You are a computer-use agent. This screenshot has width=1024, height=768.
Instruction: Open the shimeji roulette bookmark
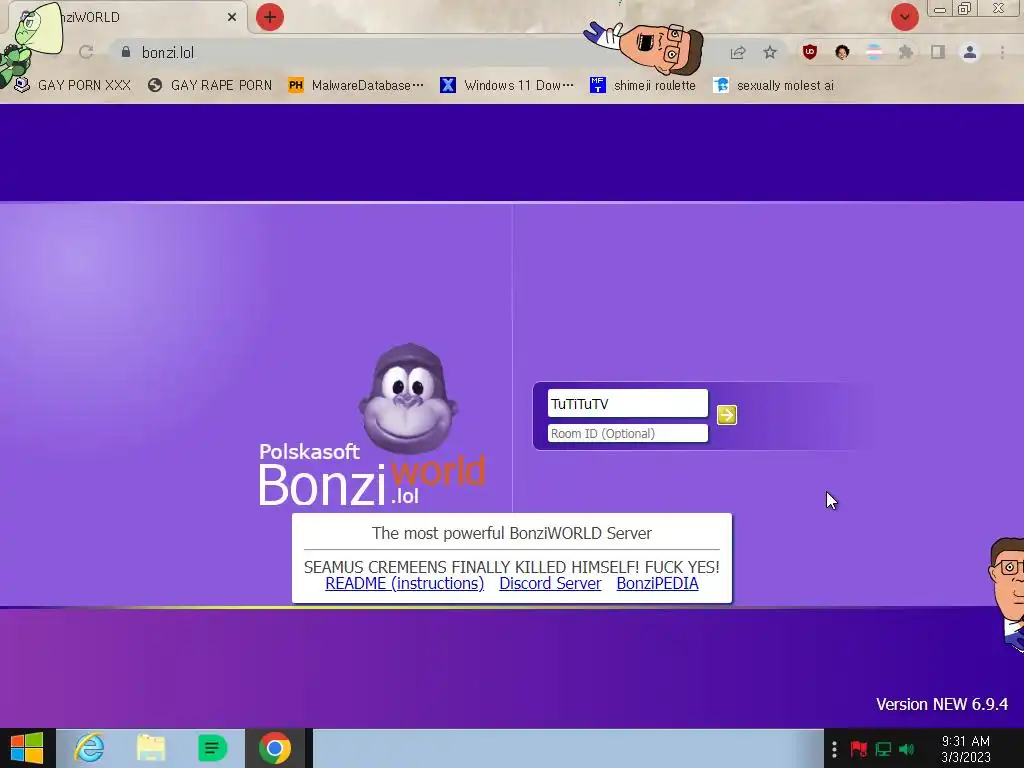643,85
